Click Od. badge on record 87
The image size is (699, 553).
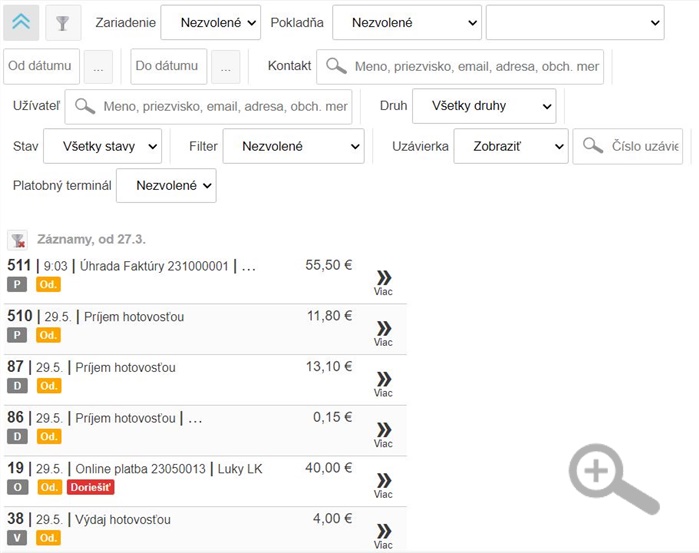click(49, 386)
